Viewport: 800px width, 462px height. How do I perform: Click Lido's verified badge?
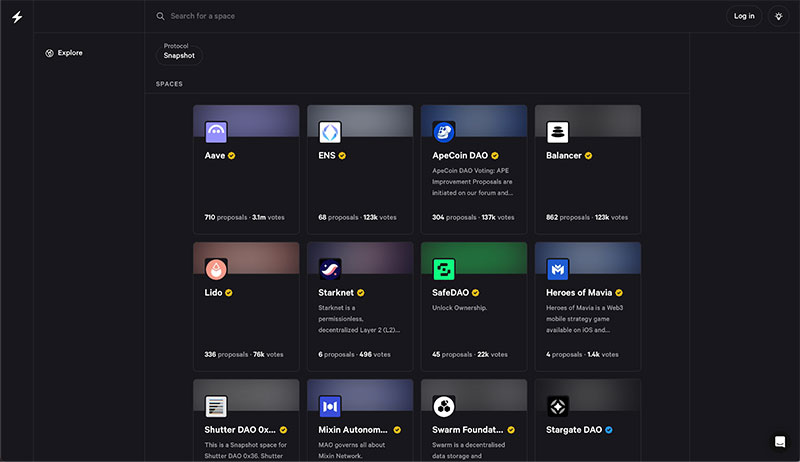point(229,293)
